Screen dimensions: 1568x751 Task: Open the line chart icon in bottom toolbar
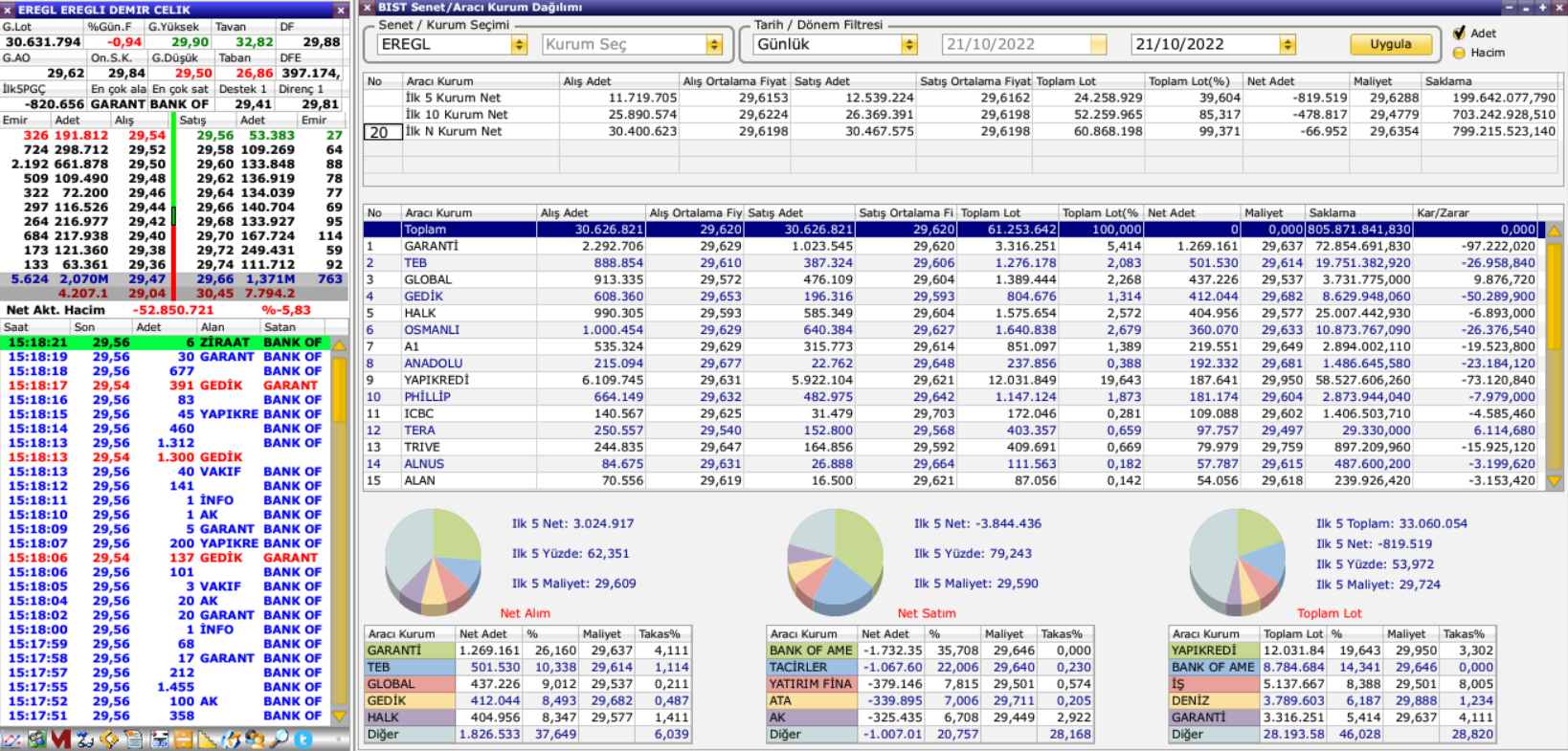coord(11,740)
